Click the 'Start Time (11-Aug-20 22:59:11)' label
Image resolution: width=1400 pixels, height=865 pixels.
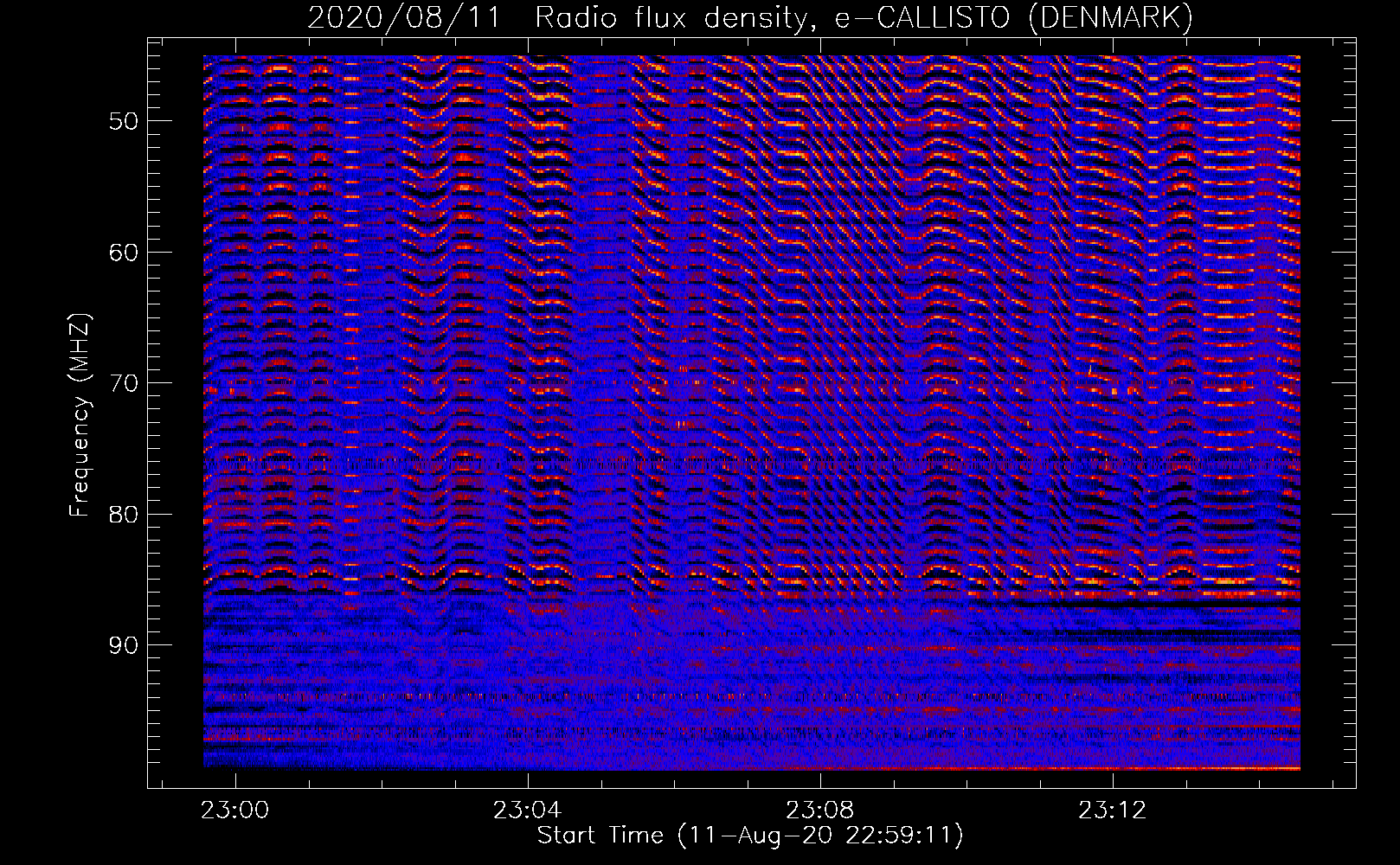pos(750,836)
